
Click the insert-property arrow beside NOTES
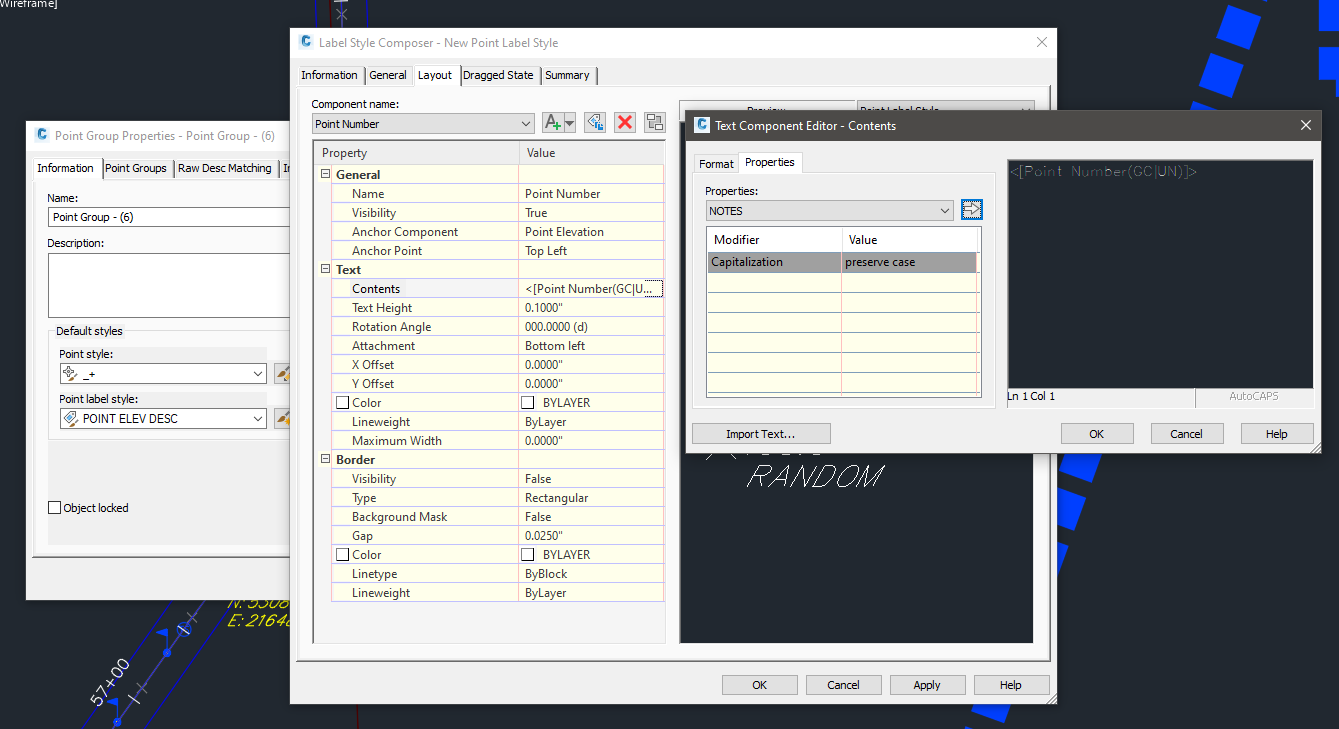tap(972, 210)
